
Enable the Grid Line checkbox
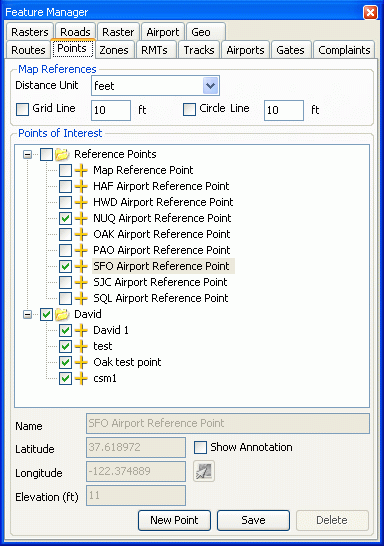pyautogui.click(x=23, y=109)
